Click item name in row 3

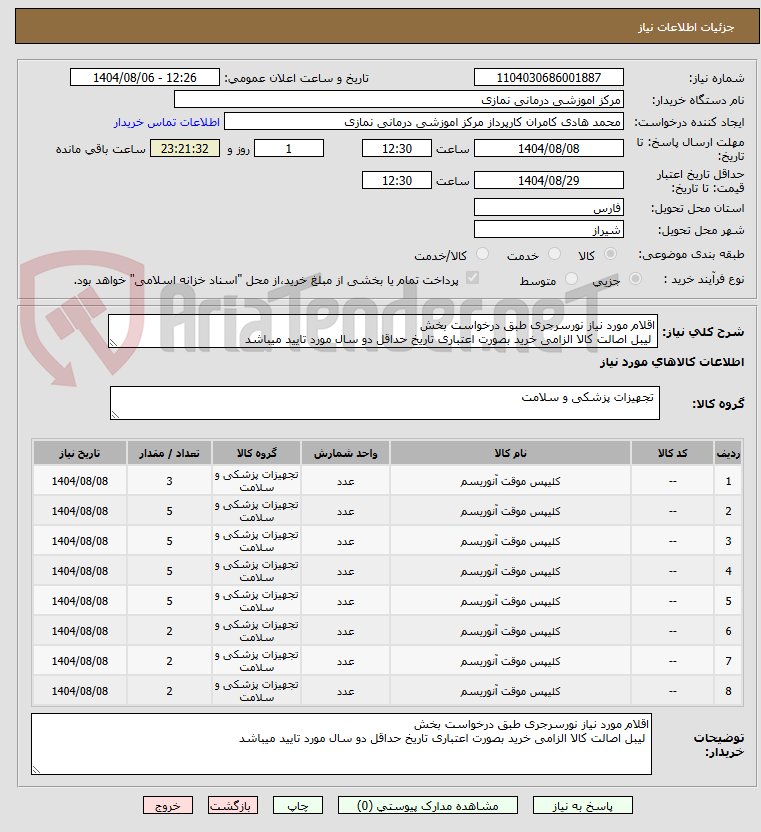click(511, 541)
